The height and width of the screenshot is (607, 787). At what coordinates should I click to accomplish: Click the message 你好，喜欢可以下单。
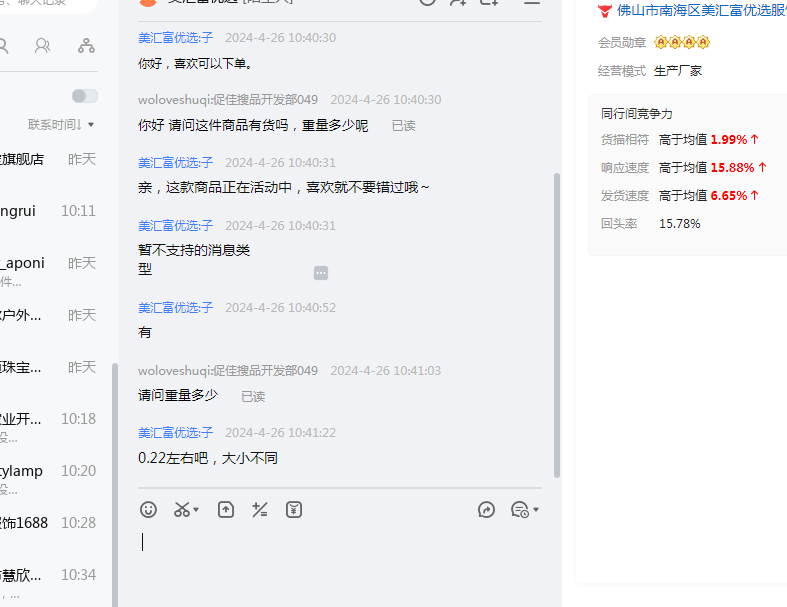196,63
